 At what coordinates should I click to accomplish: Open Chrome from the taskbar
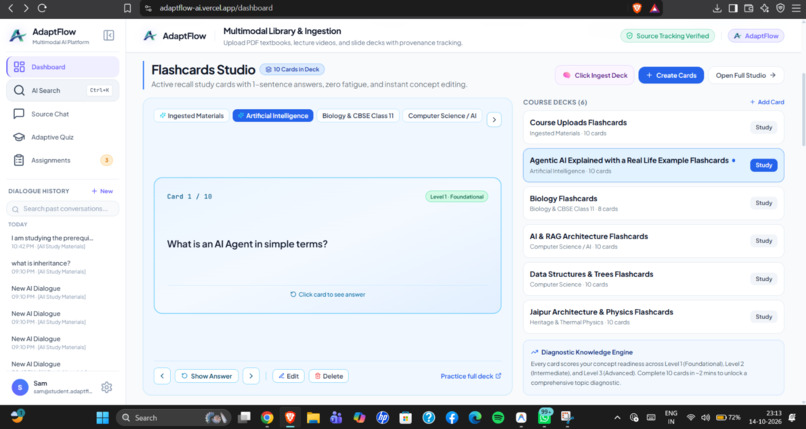(x=267, y=418)
